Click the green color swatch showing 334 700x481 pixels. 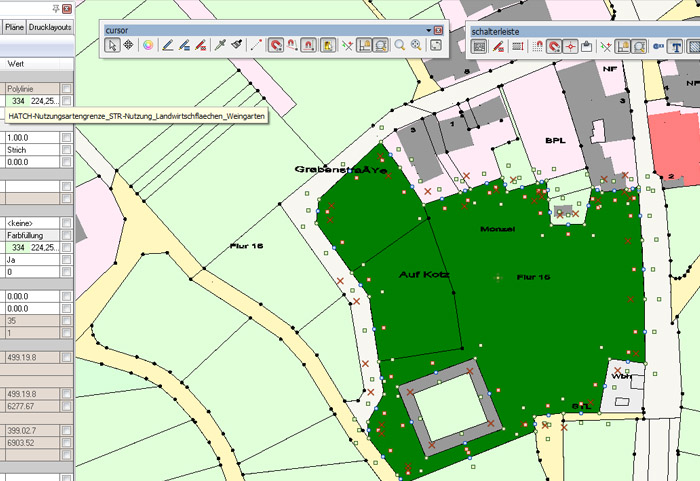click(17, 101)
